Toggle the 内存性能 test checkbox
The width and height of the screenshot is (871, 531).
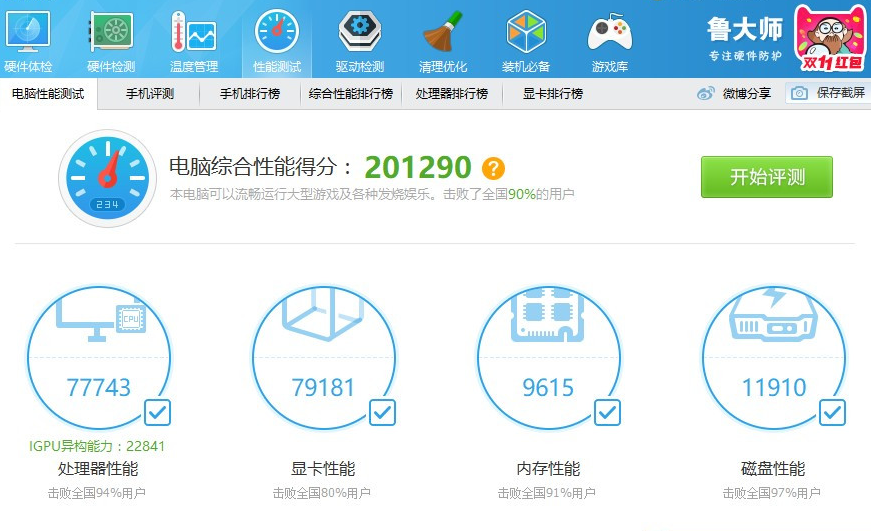608,413
